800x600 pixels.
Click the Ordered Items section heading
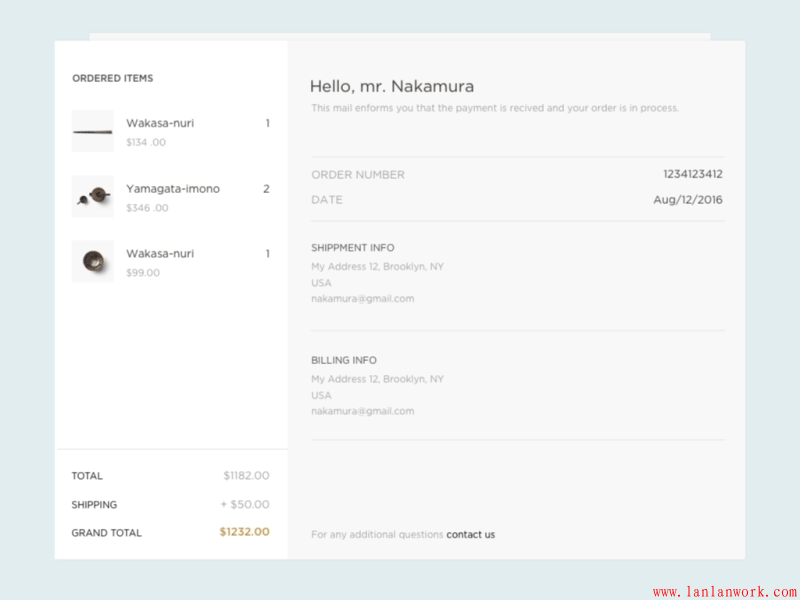click(x=112, y=78)
